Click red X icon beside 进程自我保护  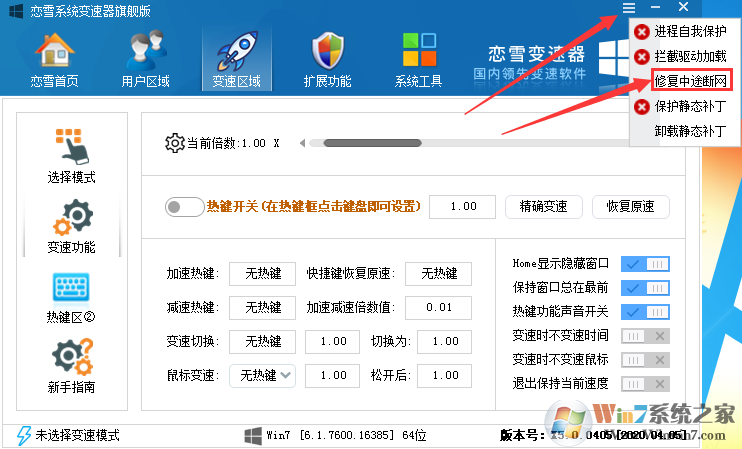point(642,32)
